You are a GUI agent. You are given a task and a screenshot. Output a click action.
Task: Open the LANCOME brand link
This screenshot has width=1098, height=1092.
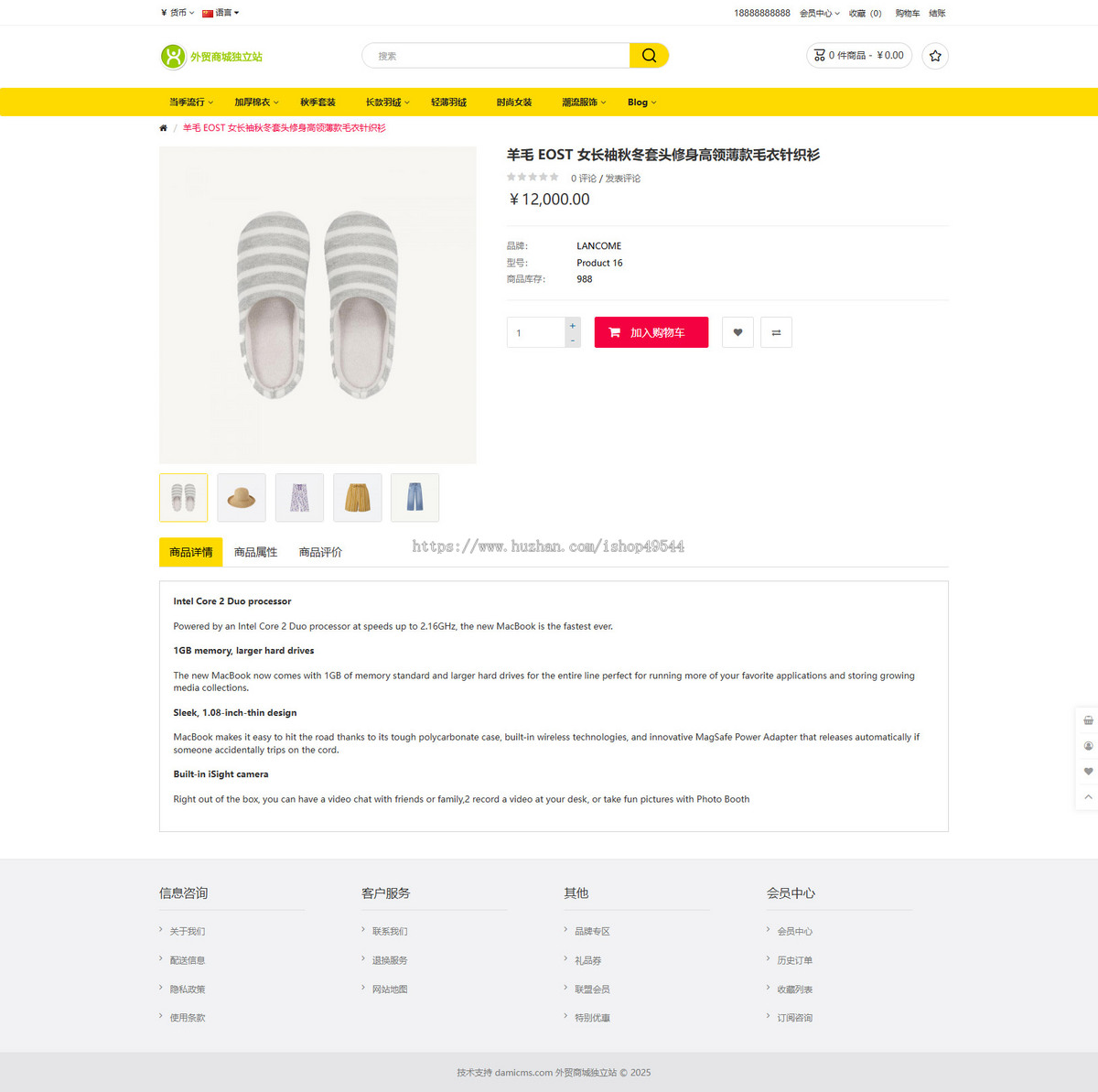[x=598, y=246]
